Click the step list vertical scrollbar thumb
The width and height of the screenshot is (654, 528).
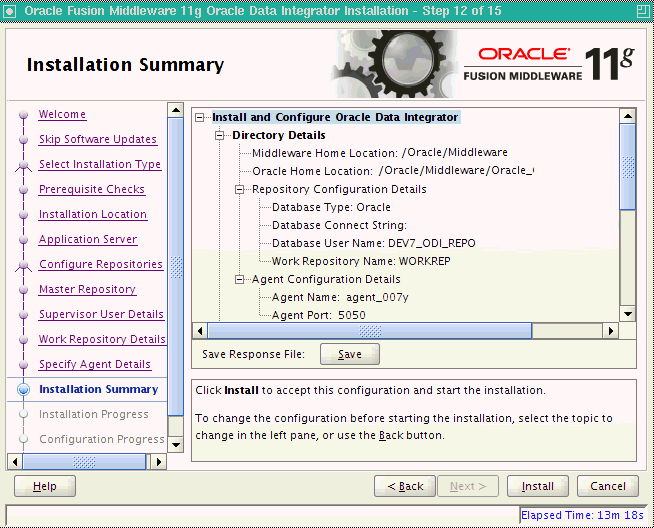pos(176,267)
